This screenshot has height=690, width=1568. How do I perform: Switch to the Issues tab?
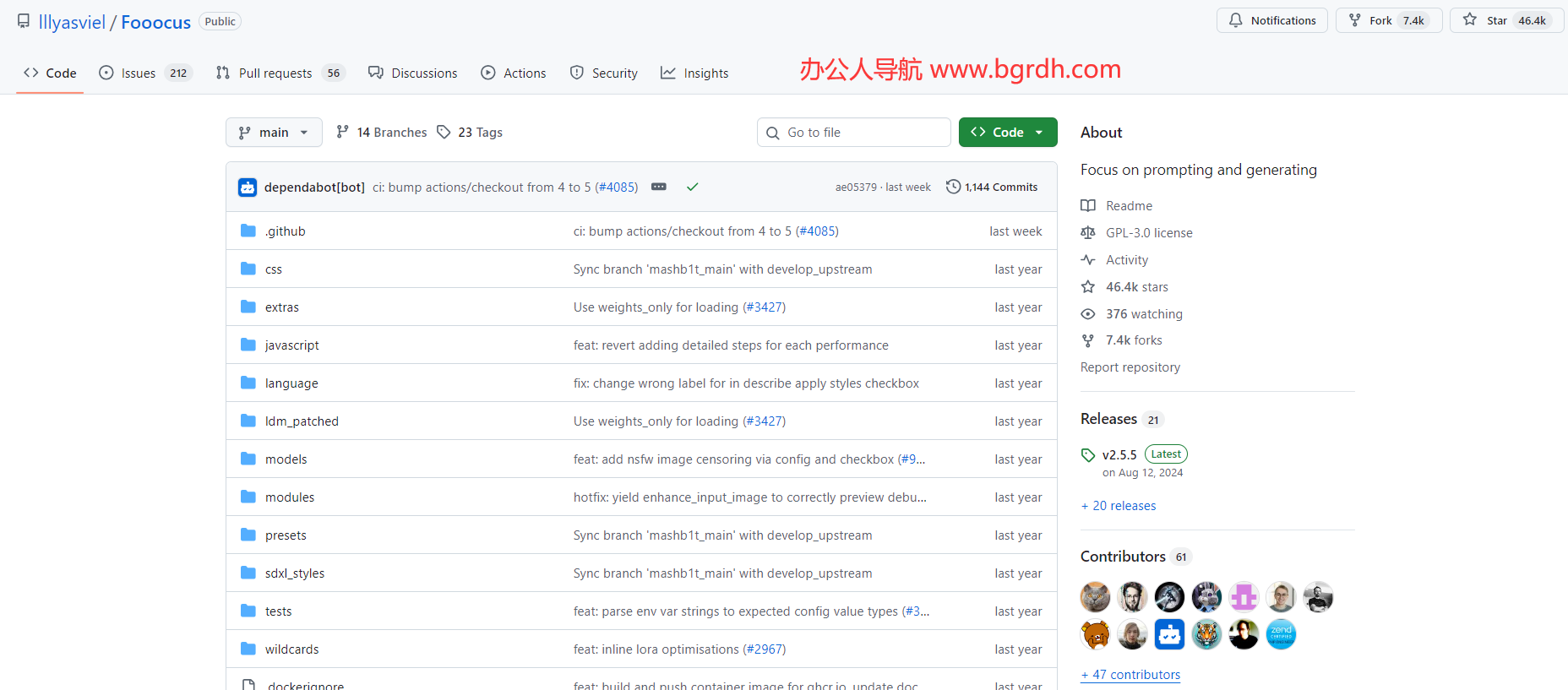[139, 73]
